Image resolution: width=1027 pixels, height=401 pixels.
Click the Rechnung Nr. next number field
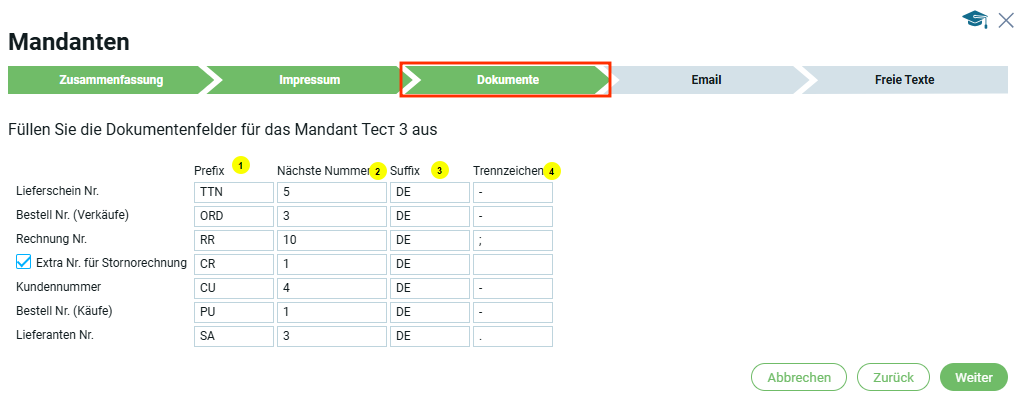pos(331,240)
